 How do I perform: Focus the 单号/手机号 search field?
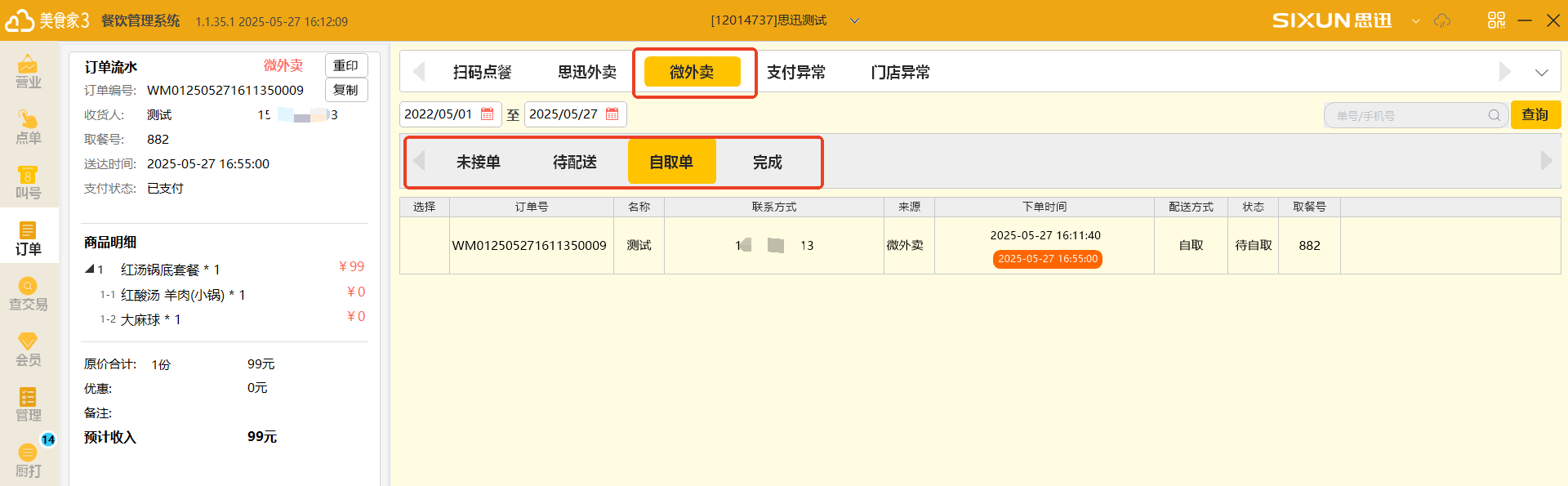[1416, 115]
